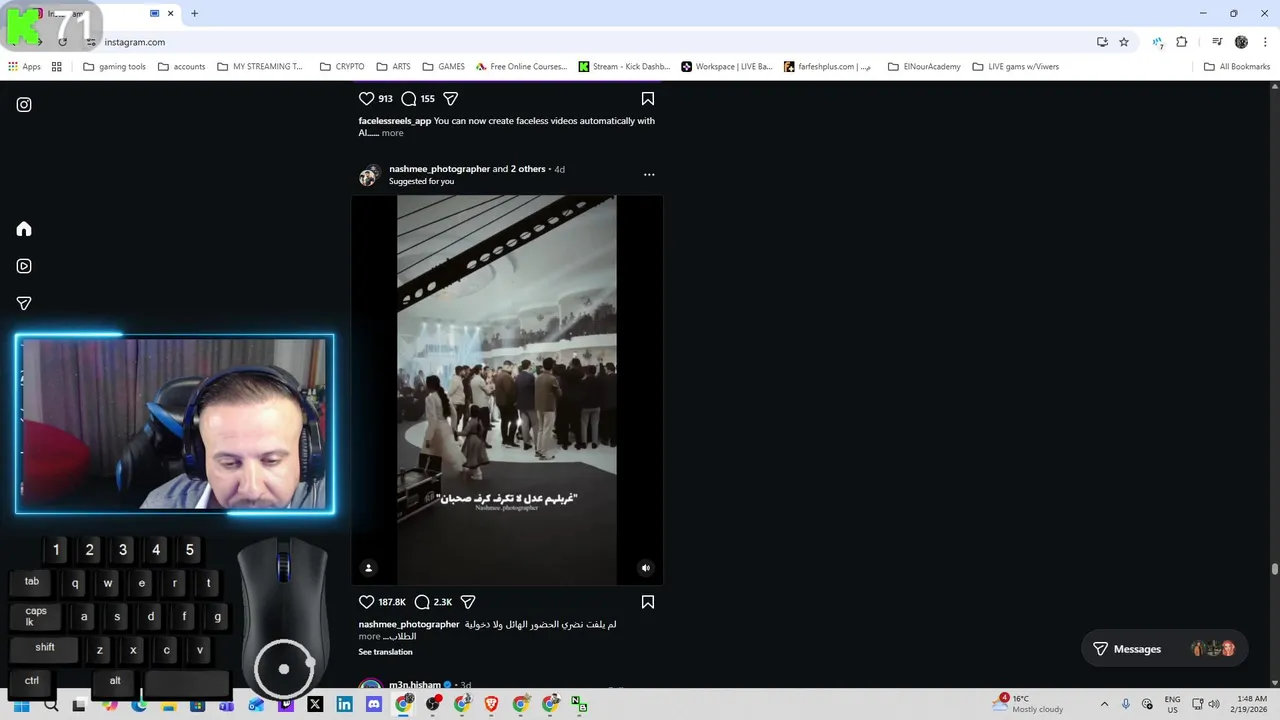Open the Apps bookmarks shortcut
This screenshot has height=720, width=1280.
coord(24,67)
